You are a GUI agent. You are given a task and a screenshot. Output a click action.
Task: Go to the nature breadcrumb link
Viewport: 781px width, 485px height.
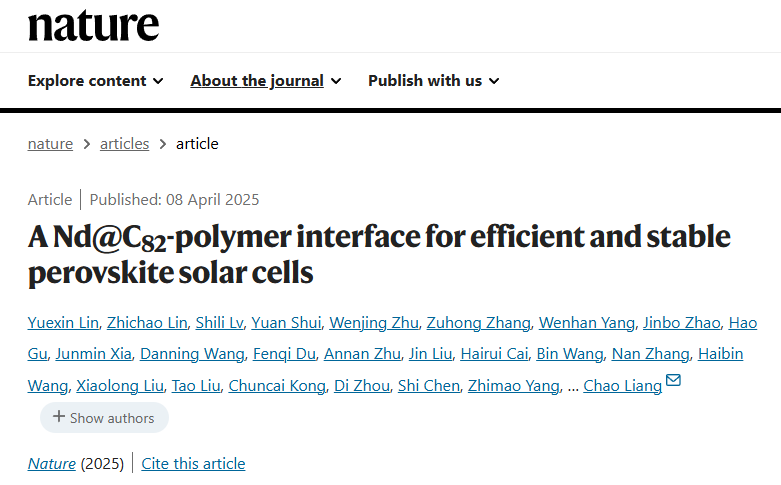click(50, 144)
